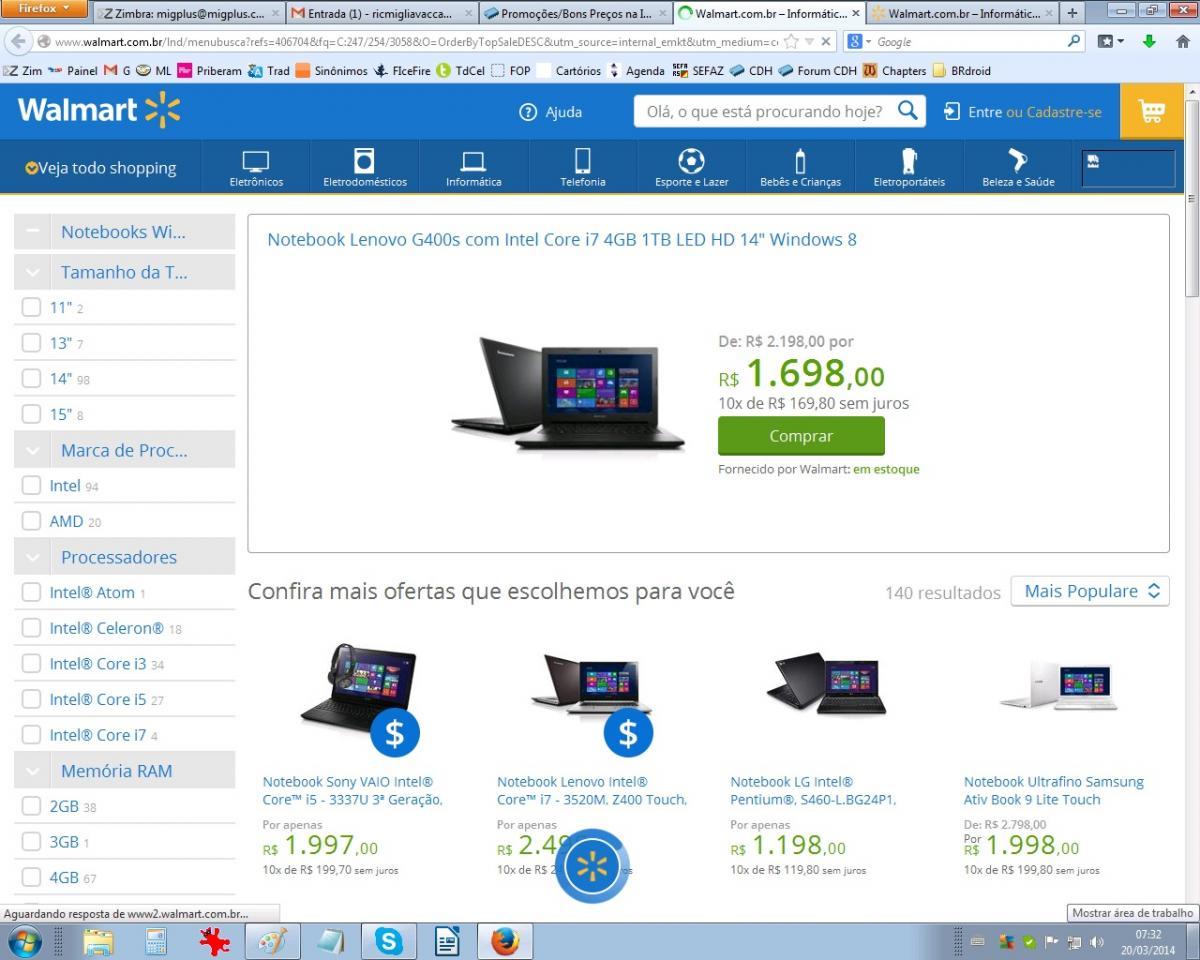Check the Intel Celeron filter

coord(31,628)
